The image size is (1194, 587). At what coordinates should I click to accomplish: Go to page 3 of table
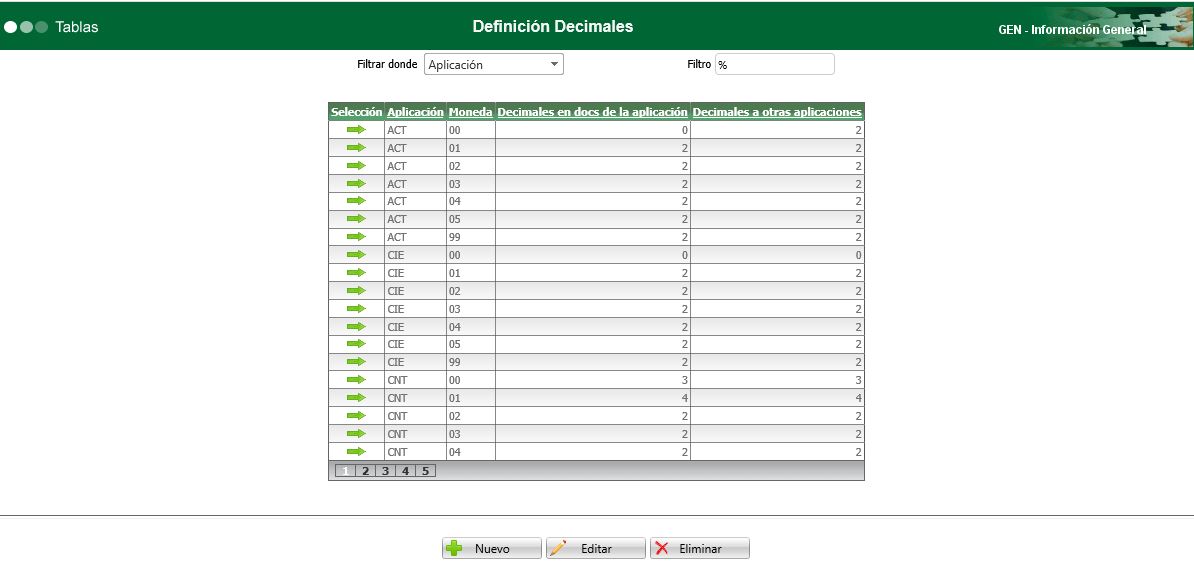[x=385, y=471]
